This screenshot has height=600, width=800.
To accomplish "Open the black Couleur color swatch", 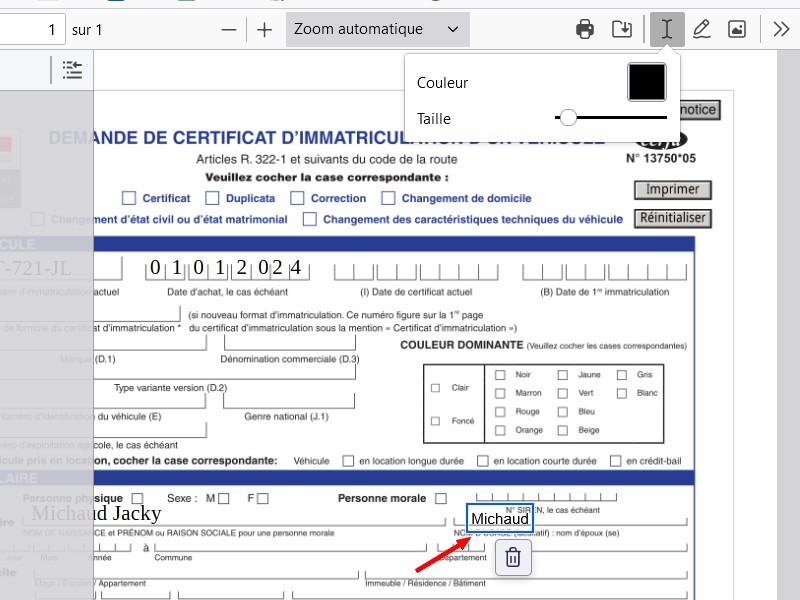I will coord(647,82).
